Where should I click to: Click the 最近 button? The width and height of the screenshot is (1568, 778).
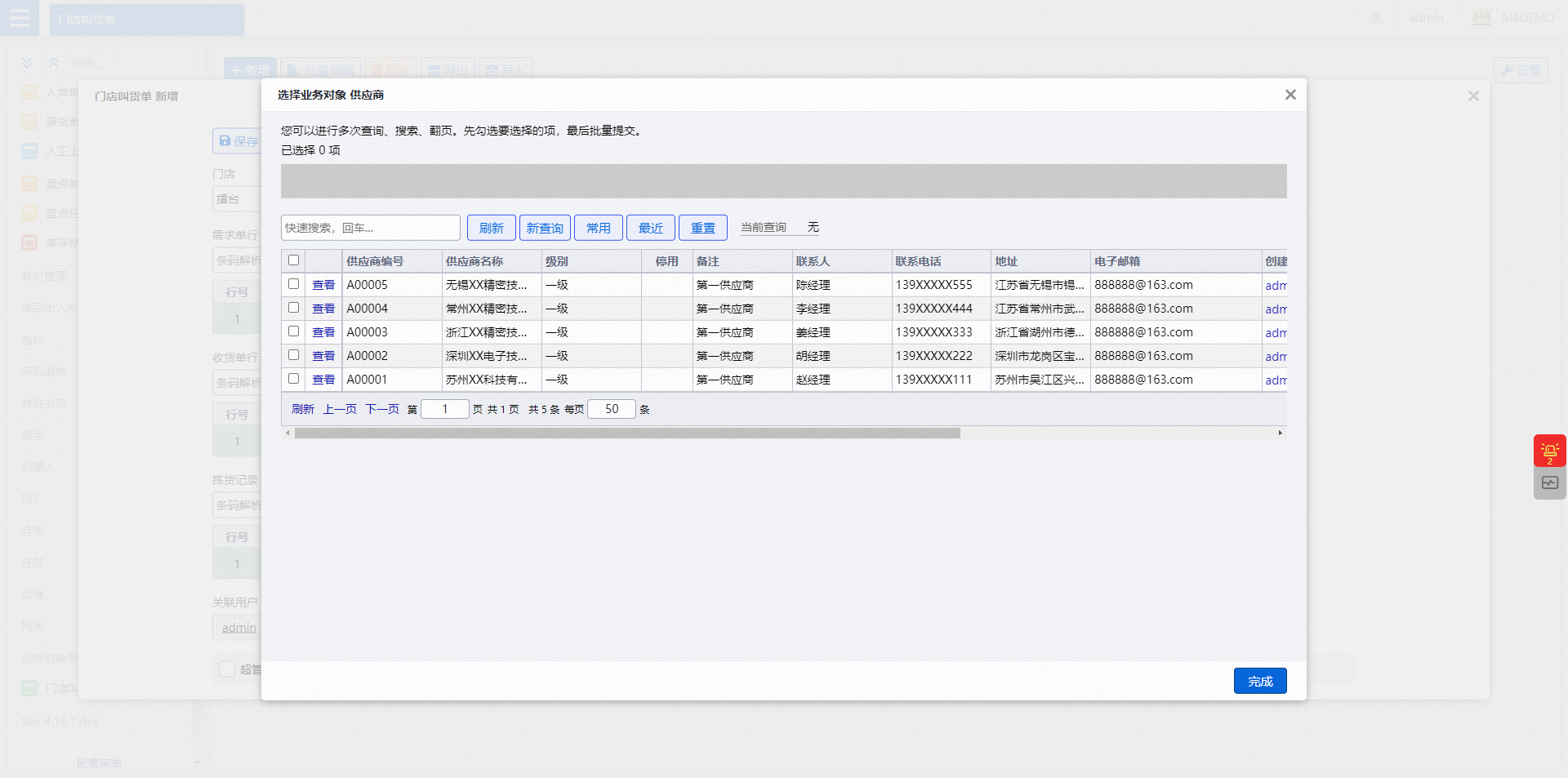tap(650, 228)
